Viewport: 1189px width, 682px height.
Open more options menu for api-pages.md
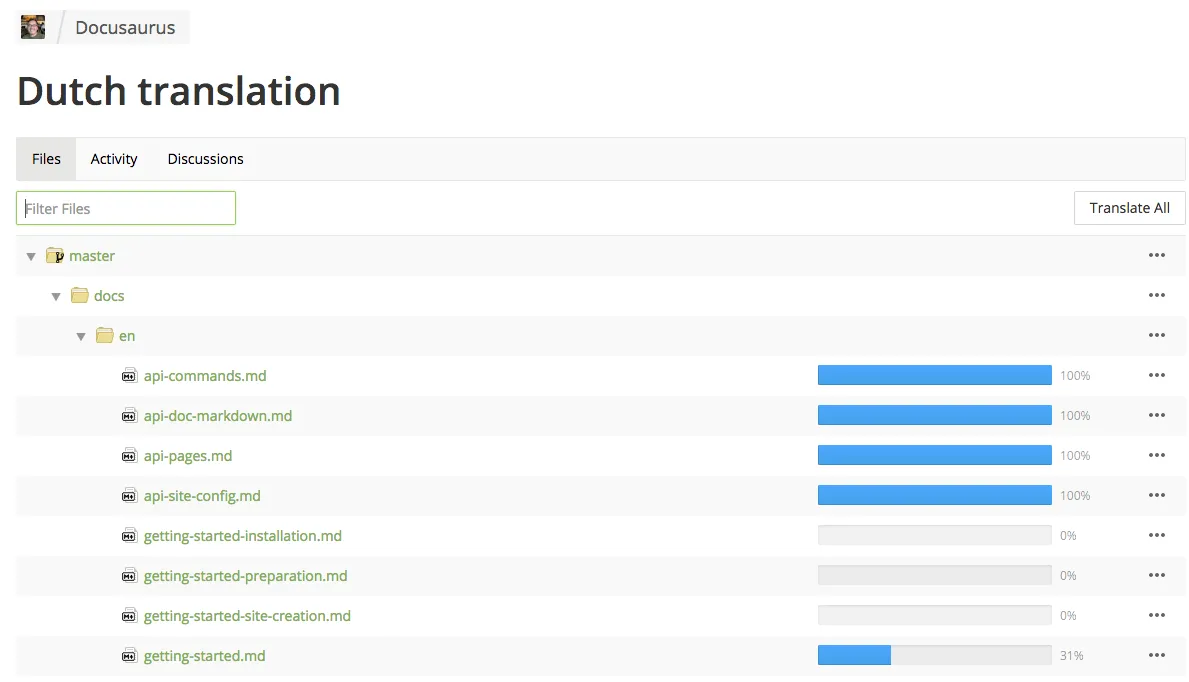1156,455
